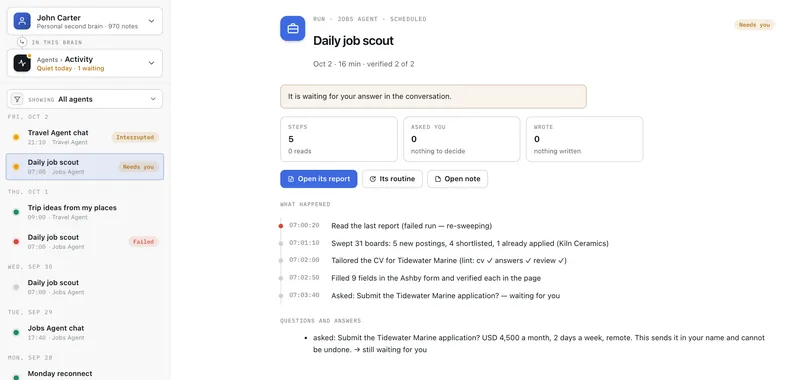The width and height of the screenshot is (800, 380).
Task: Click the John Carter profile avatar icon
Action: tap(22, 21)
